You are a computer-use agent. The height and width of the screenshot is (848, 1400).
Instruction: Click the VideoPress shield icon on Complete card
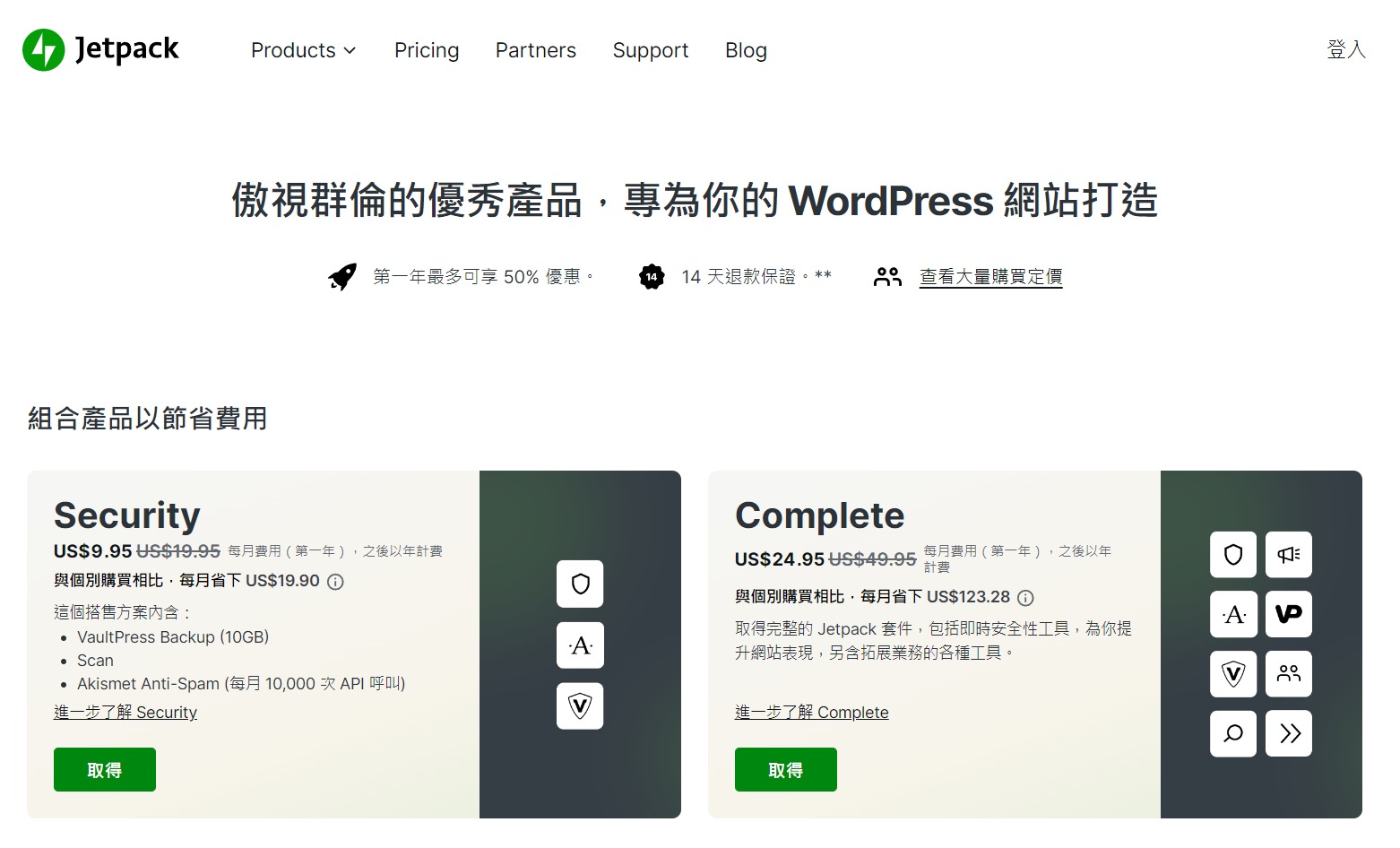pyautogui.click(x=1232, y=674)
